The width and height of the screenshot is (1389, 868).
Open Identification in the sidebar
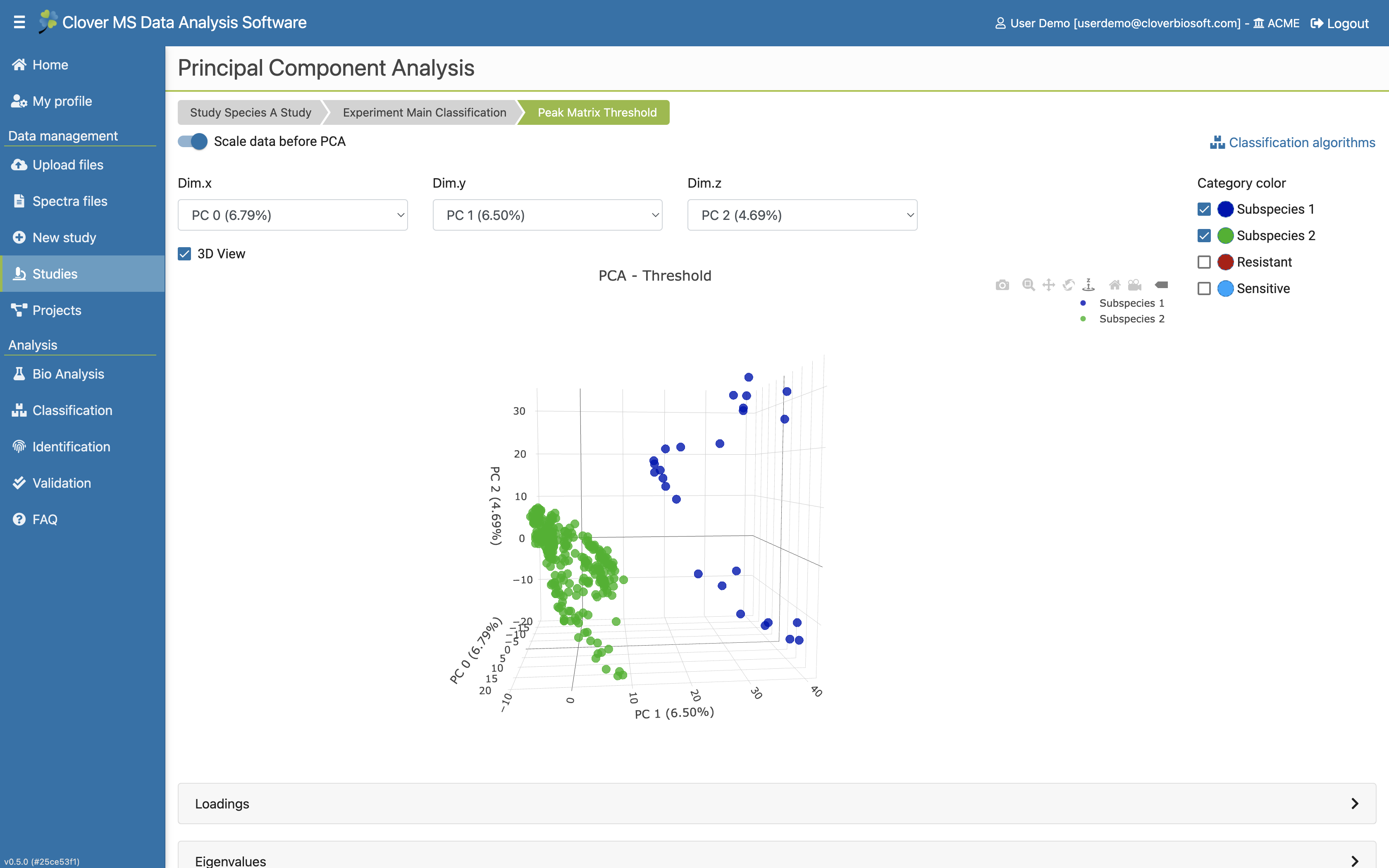(x=83, y=447)
